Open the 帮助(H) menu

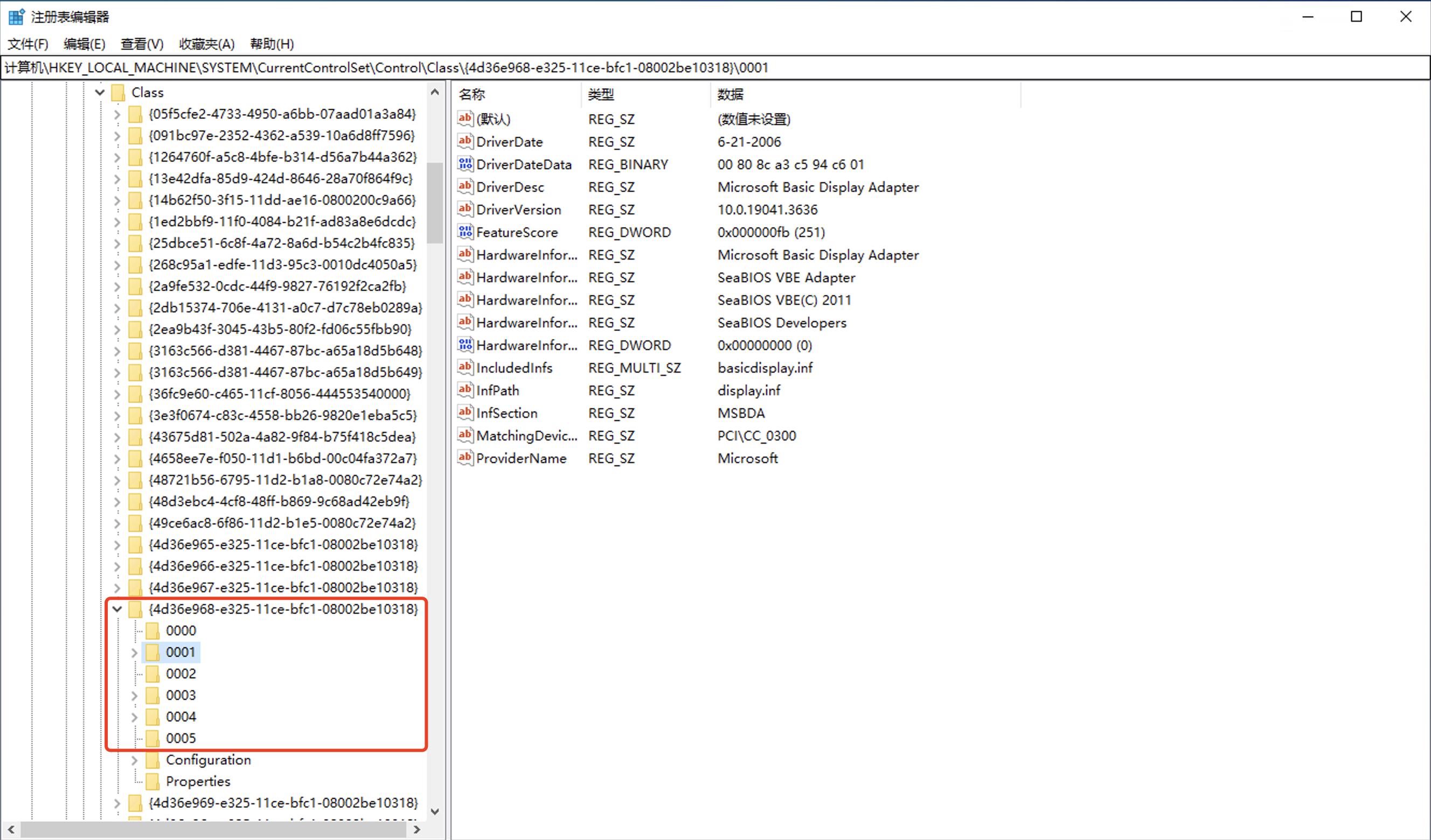click(x=272, y=44)
